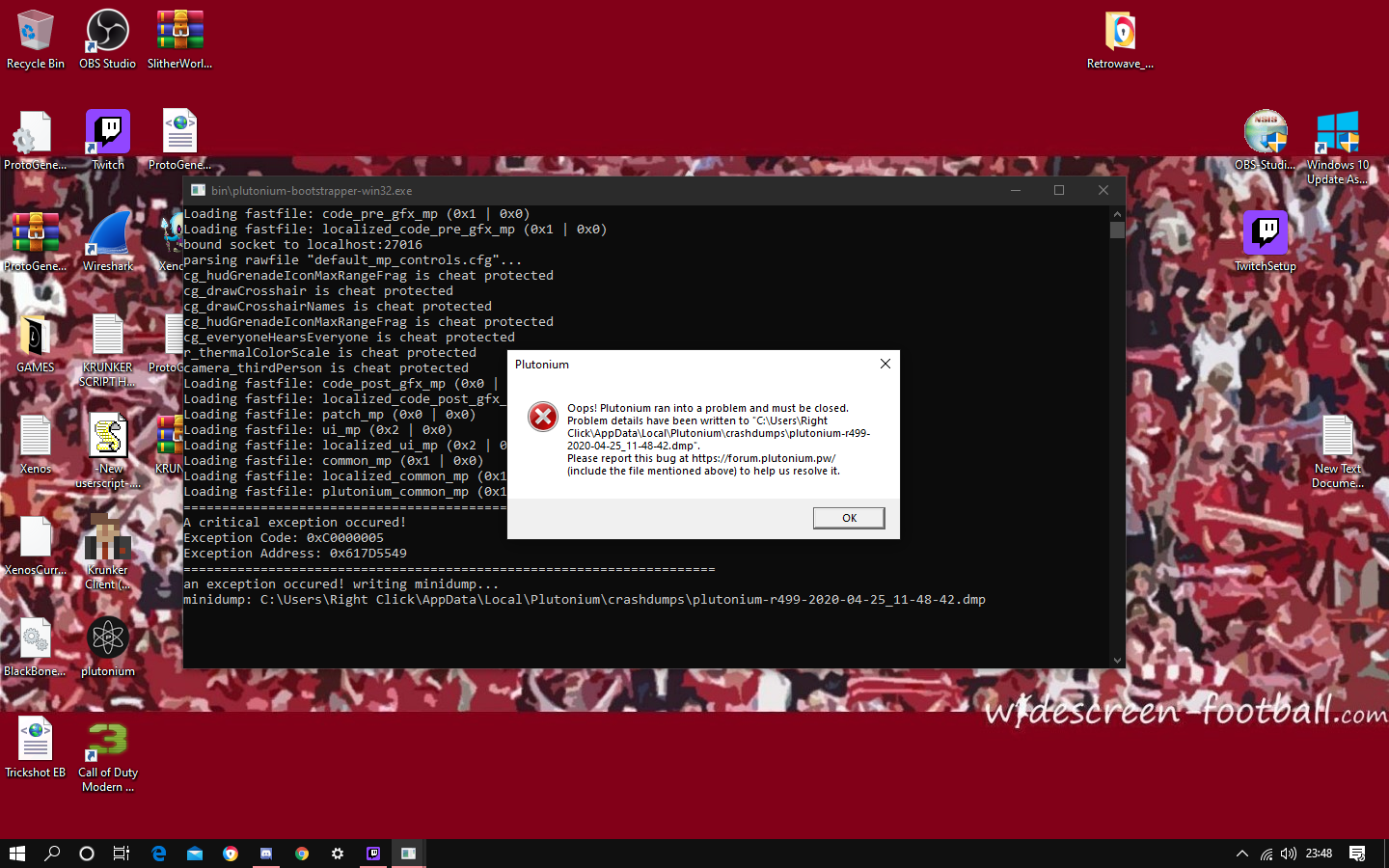Select KRUNKER SCRIPT H text file icon
The height and width of the screenshot is (868, 1389).
[x=108, y=350]
